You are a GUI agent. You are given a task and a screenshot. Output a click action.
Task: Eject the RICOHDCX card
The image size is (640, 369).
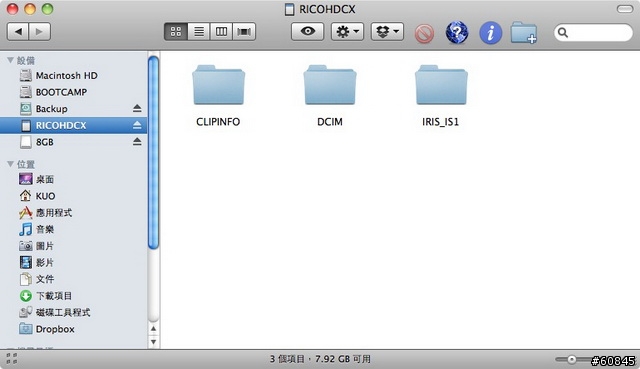point(137,125)
